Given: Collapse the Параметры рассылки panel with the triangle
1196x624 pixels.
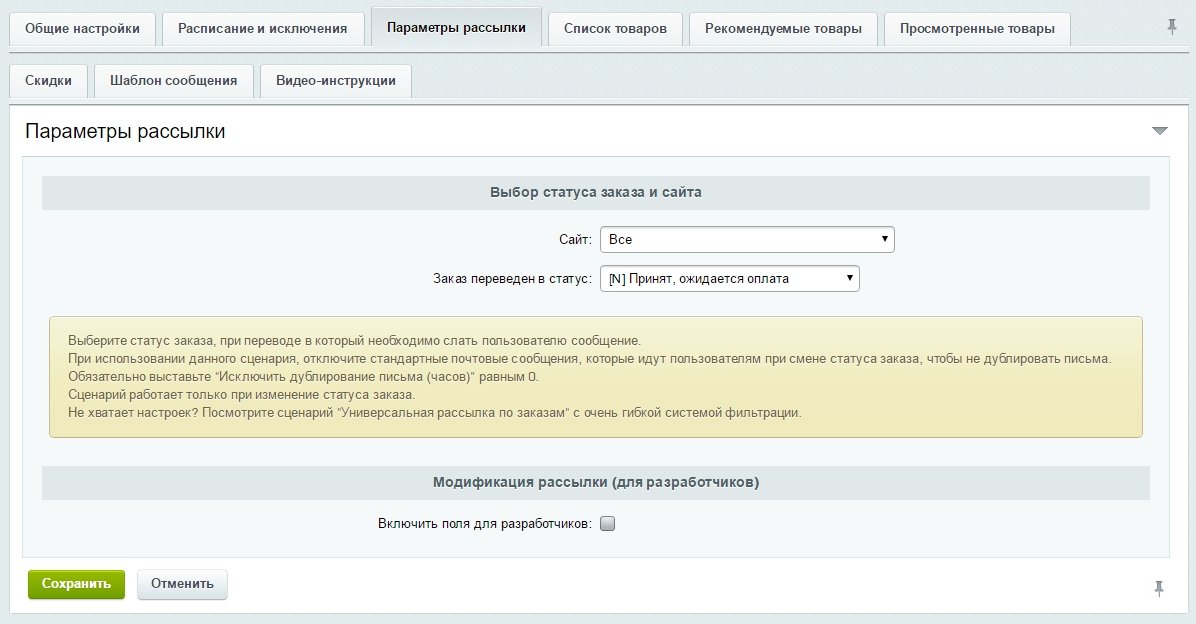Looking at the screenshot, I should [x=1160, y=131].
